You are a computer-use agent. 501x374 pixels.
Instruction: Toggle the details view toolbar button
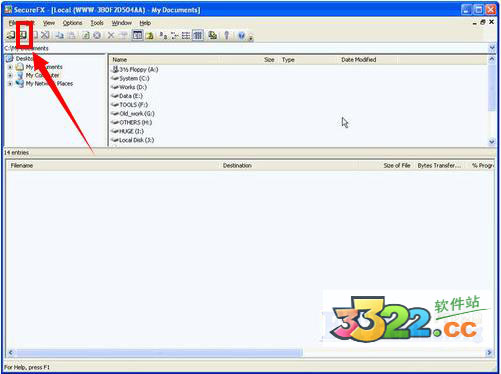(198, 35)
